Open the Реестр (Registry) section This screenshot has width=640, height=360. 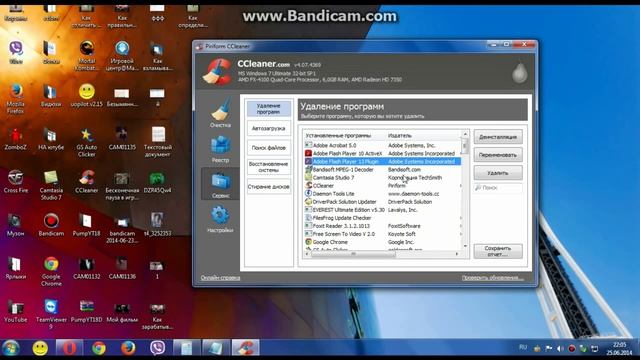point(220,149)
